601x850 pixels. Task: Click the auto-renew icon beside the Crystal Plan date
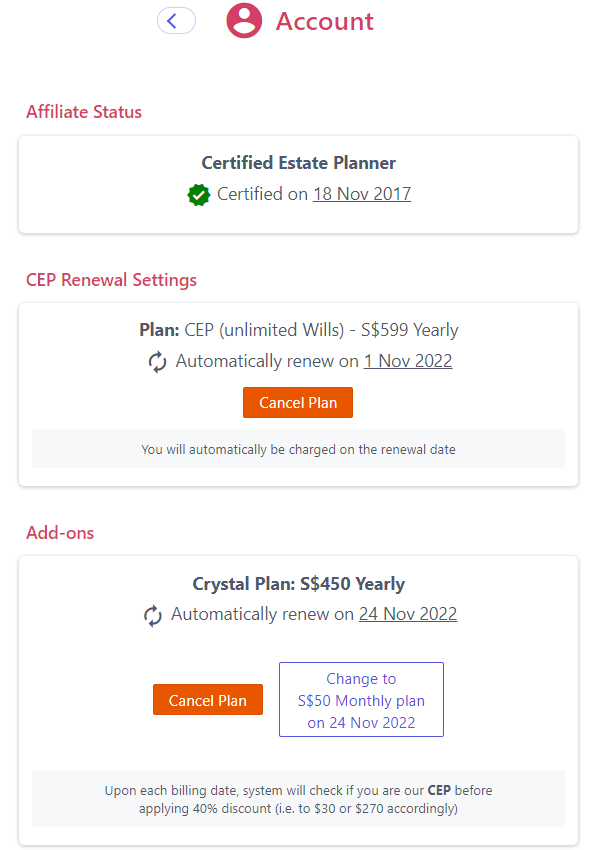click(x=152, y=615)
